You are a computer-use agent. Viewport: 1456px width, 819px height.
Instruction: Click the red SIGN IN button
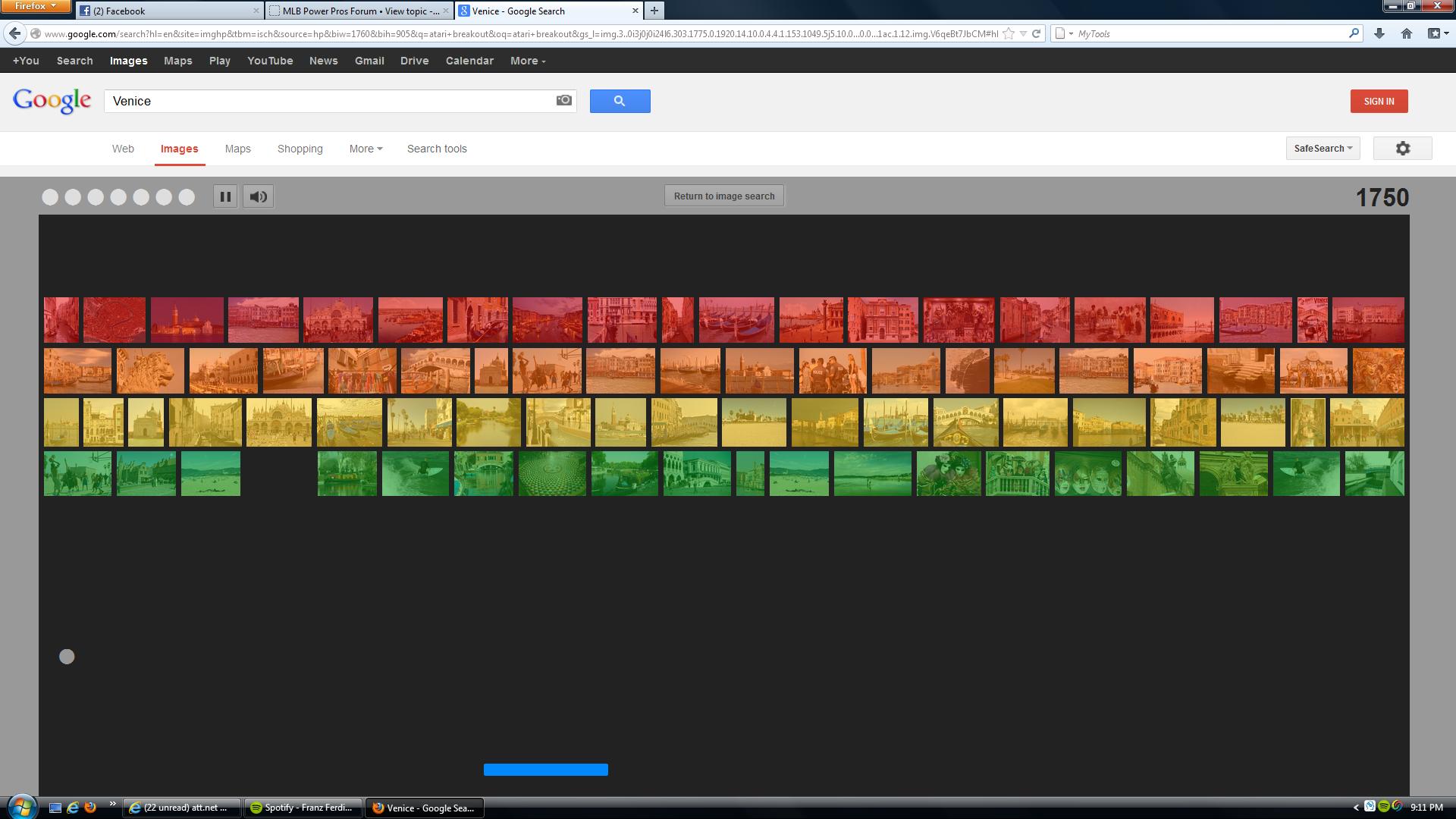(1379, 101)
